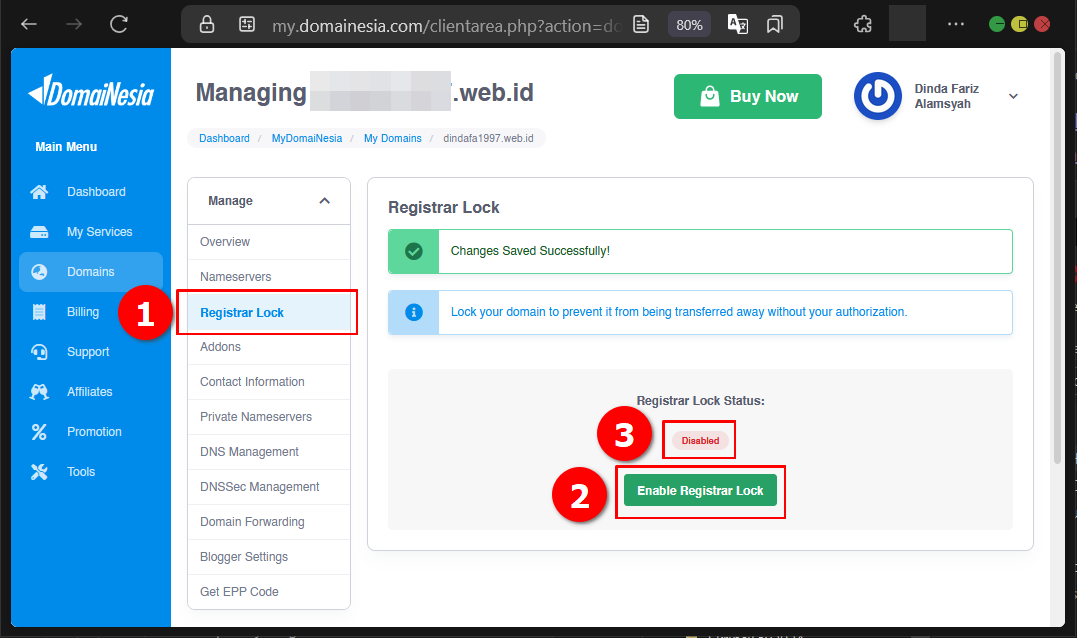Click the translate page icon

click(738, 25)
